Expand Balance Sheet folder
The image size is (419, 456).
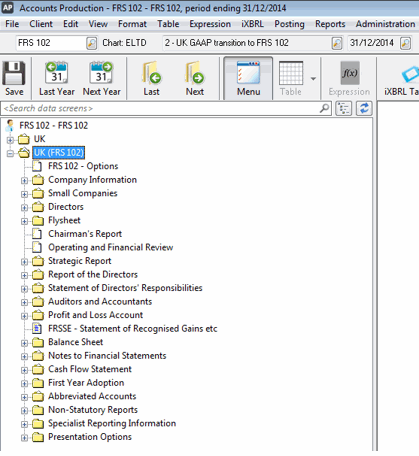click(x=24, y=343)
